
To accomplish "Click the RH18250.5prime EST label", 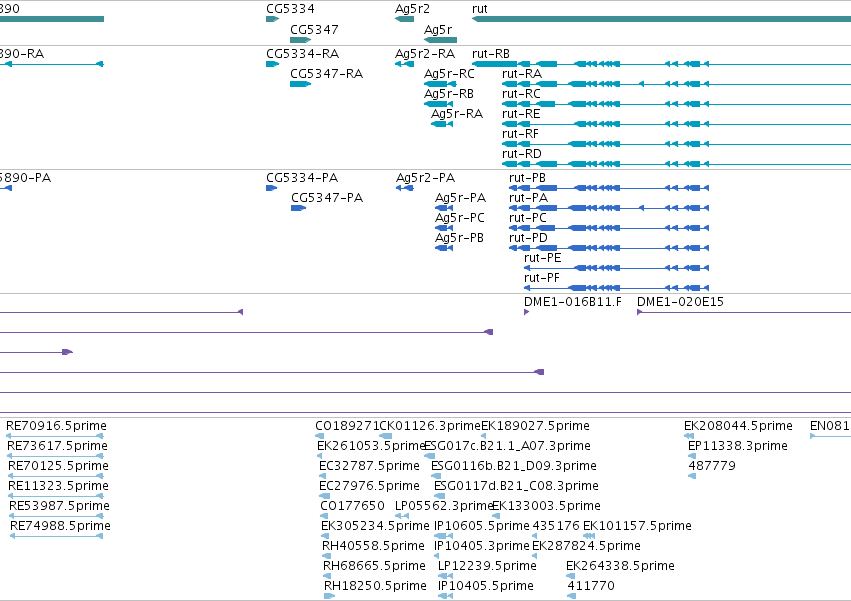I will pyautogui.click(x=375, y=586).
